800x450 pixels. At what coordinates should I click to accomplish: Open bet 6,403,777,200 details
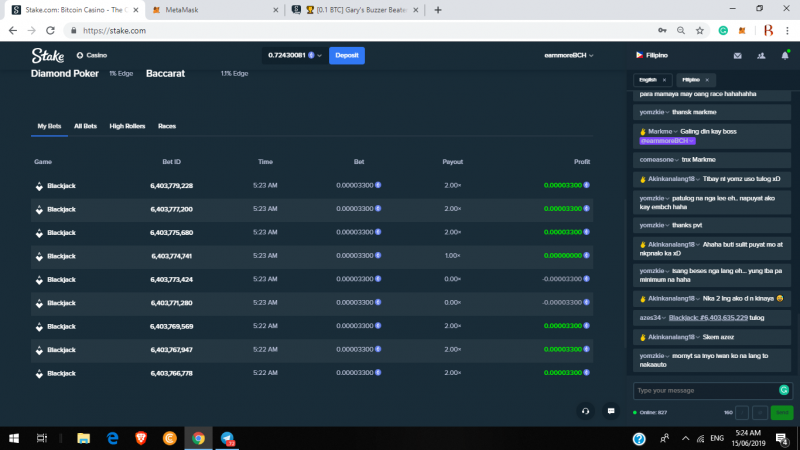pyautogui.click(x=171, y=209)
